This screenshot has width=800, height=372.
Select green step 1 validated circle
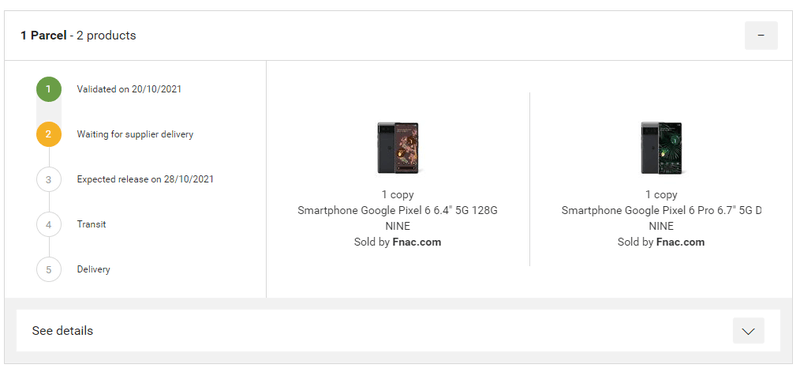coord(48,89)
